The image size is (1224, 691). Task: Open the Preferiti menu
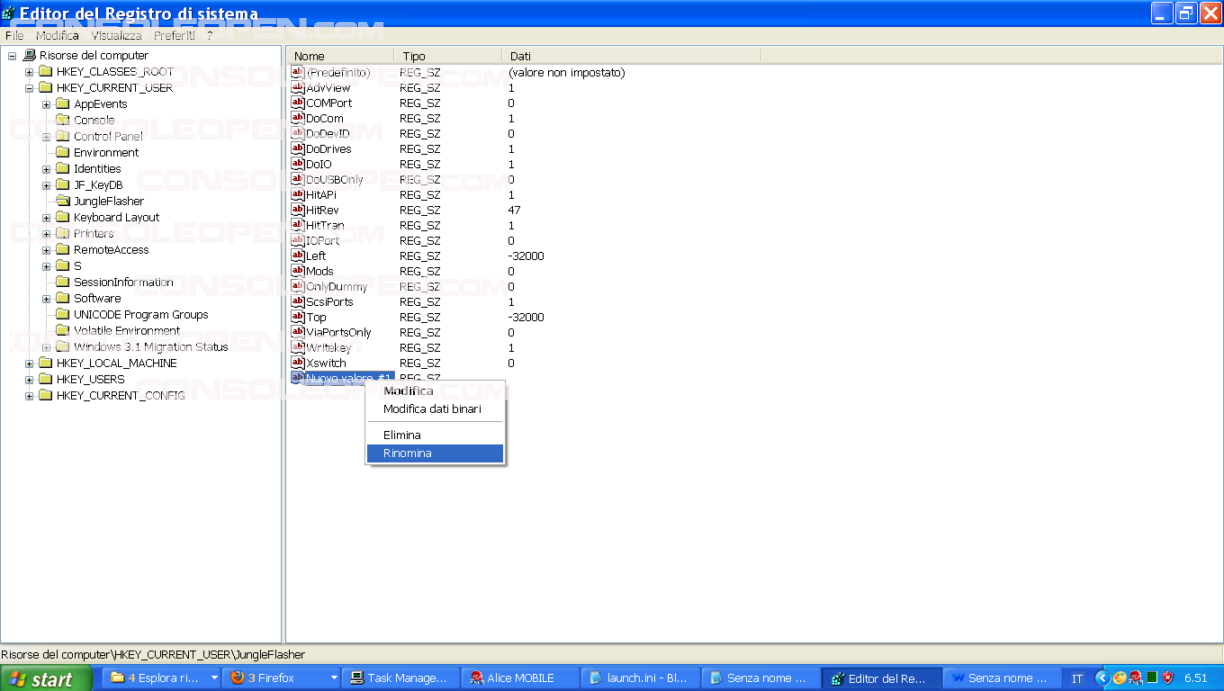point(174,35)
